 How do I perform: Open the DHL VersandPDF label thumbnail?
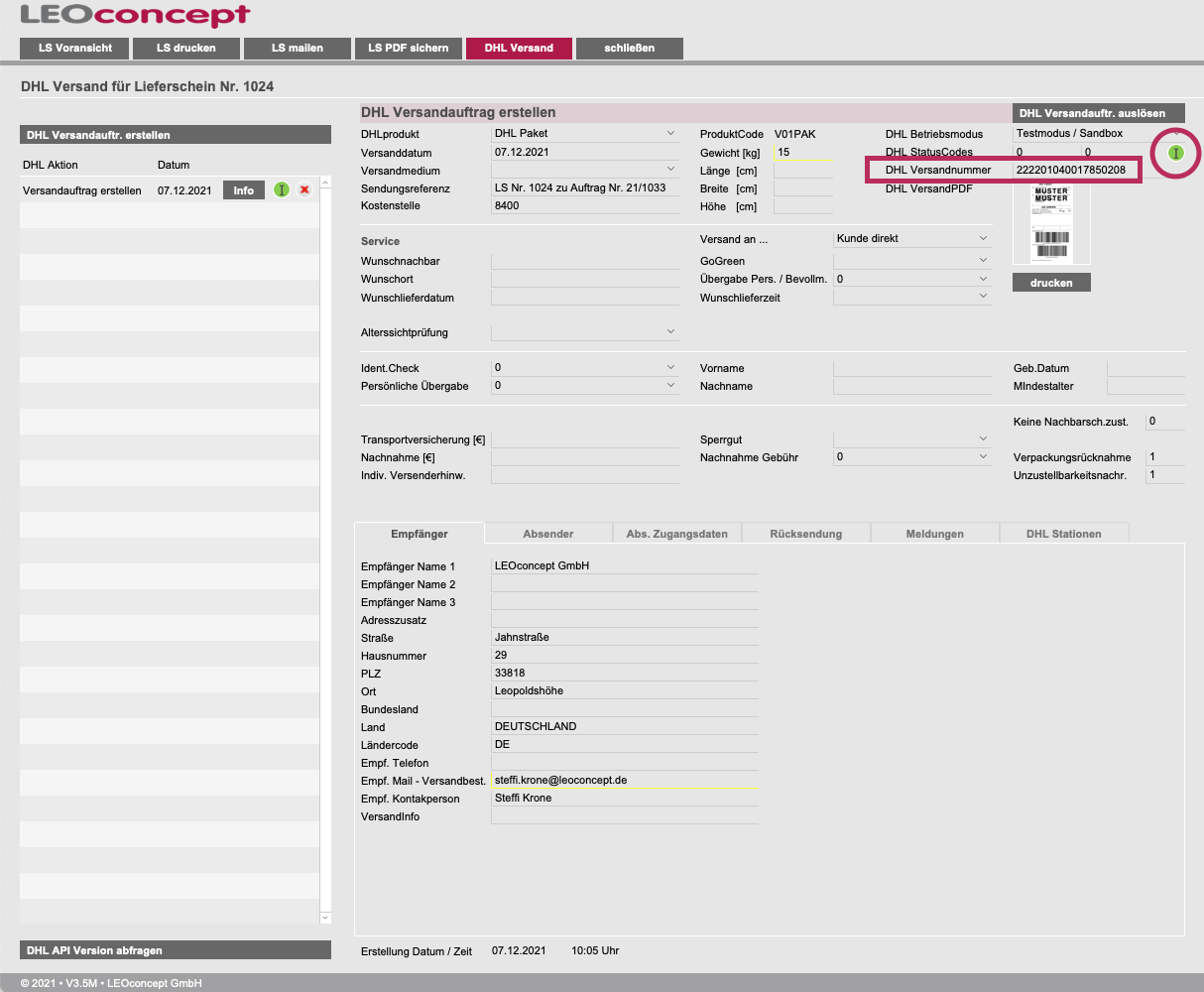click(1051, 222)
